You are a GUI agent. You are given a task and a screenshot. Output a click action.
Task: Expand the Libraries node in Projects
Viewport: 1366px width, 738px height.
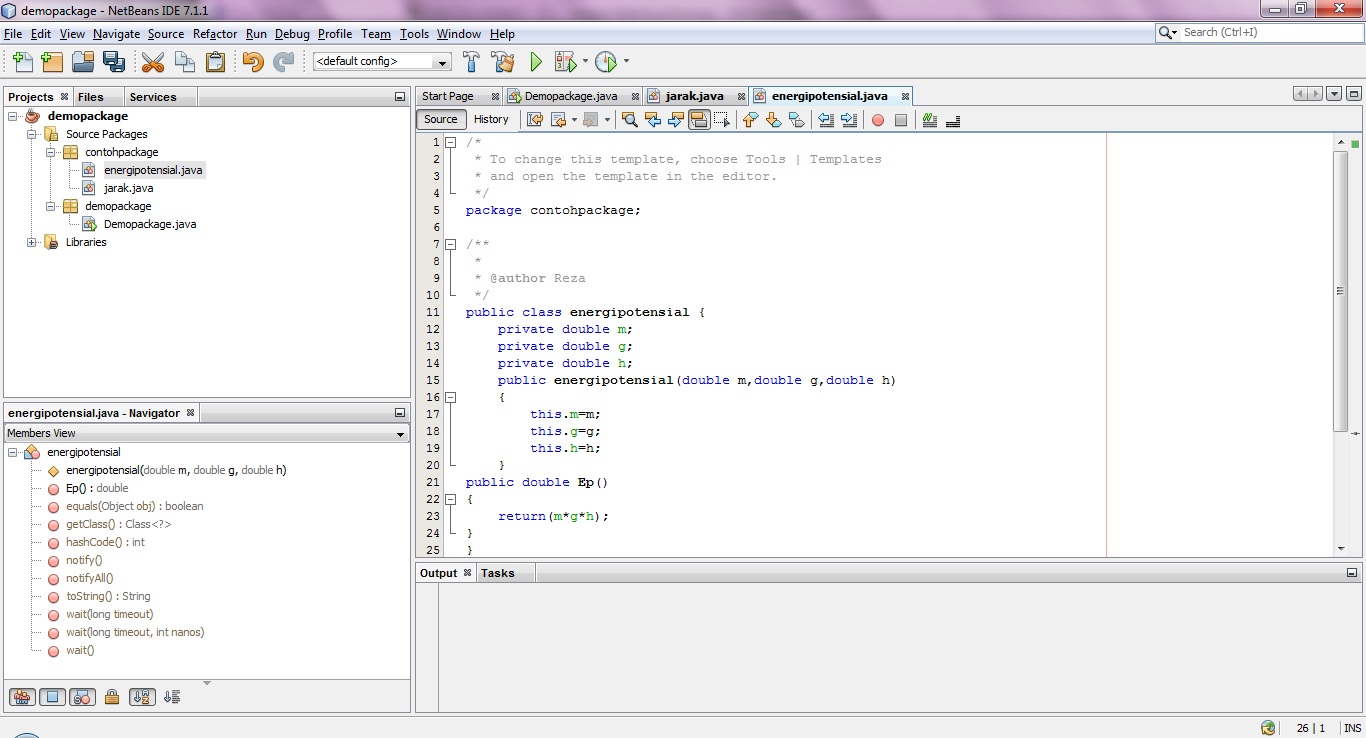point(31,242)
